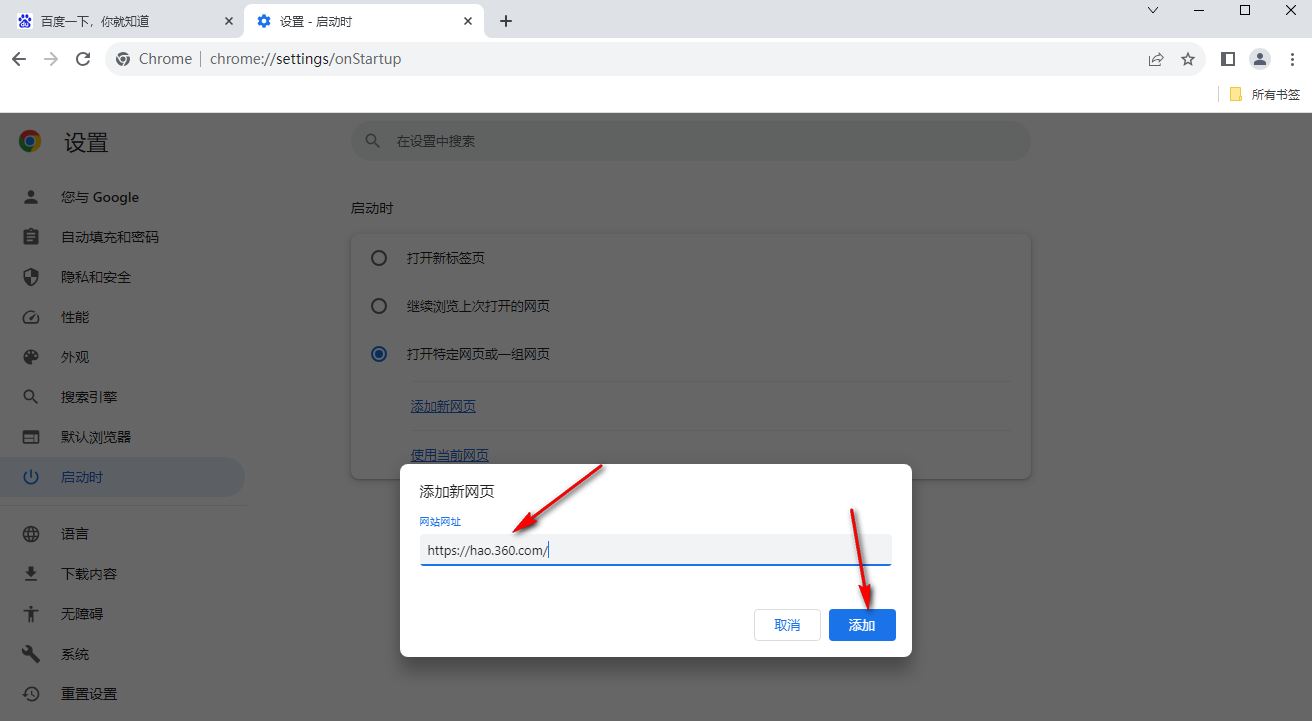Select 打开特定网页或一组网页 radio option
Image resolution: width=1312 pixels, height=721 pixels.
click(379, 354)
